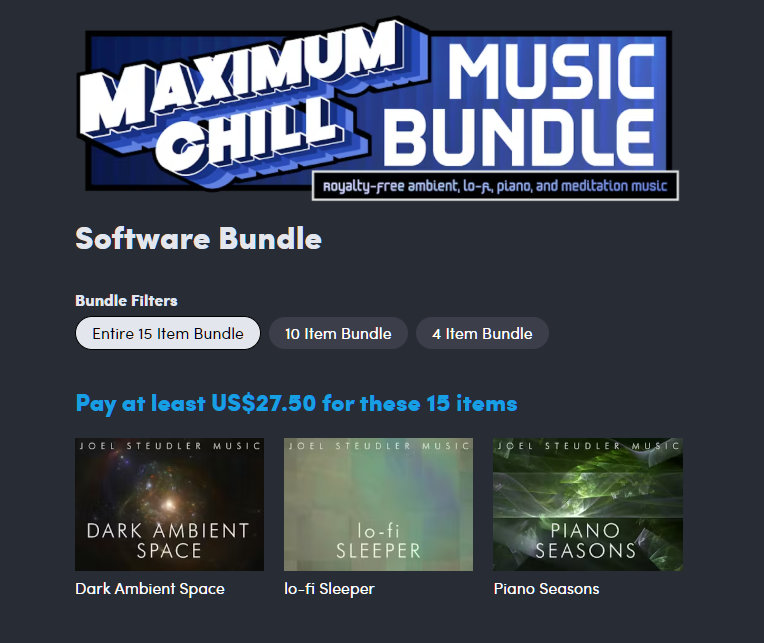The width and height of the screenshot is (764, 643).
Task: Click the Piano Seasons title link
Action: (x=546, y=588)
